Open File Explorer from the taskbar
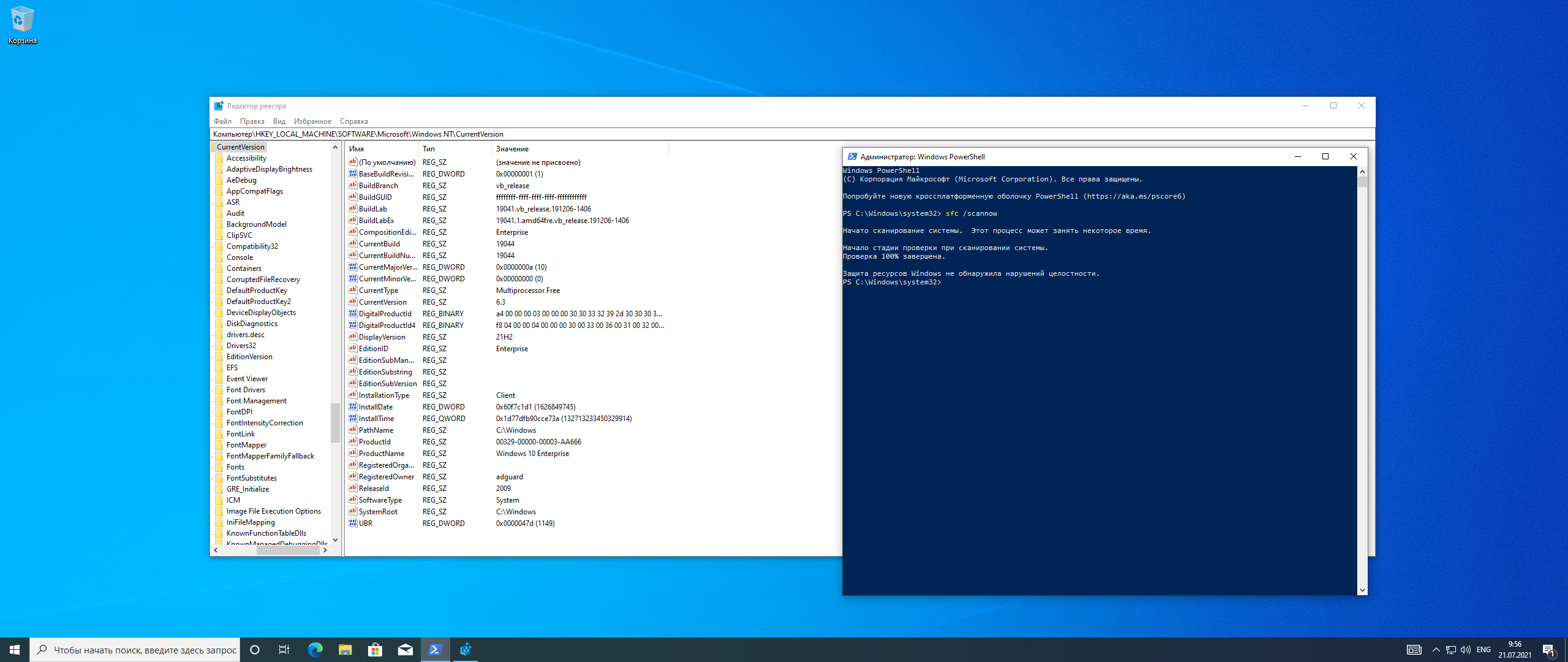1568x662 pixels. coord(345,650)
